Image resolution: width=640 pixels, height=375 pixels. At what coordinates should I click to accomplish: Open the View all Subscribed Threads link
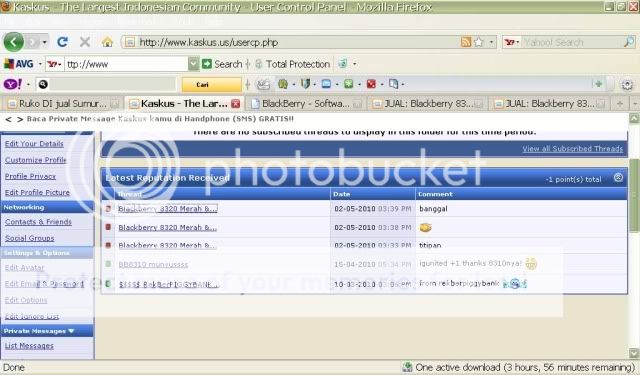point(573,149)
